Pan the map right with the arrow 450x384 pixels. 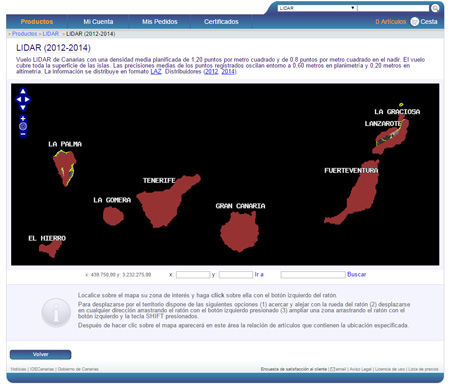coord(27,99)
